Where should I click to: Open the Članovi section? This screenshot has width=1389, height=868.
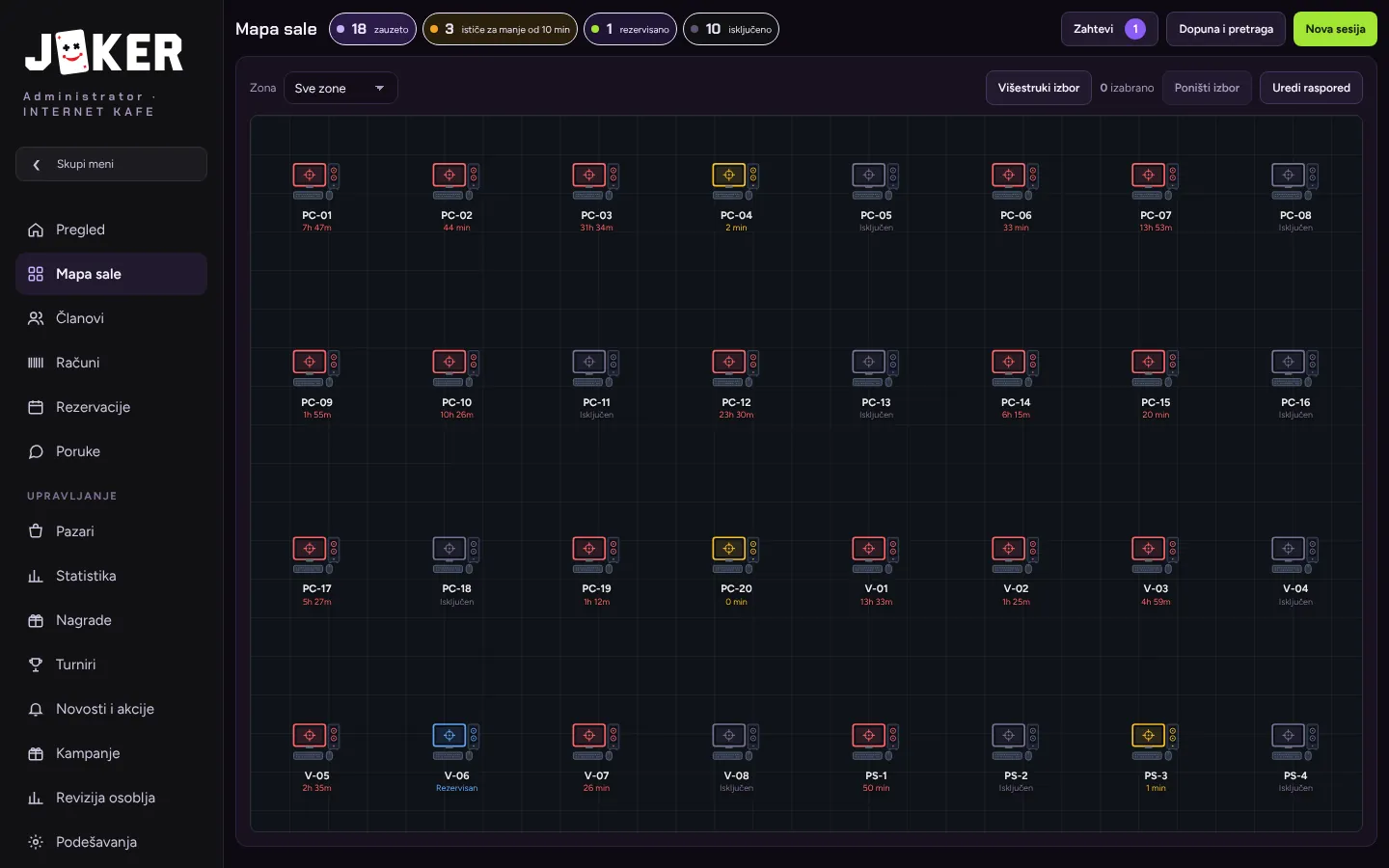(x=111, y=318)
